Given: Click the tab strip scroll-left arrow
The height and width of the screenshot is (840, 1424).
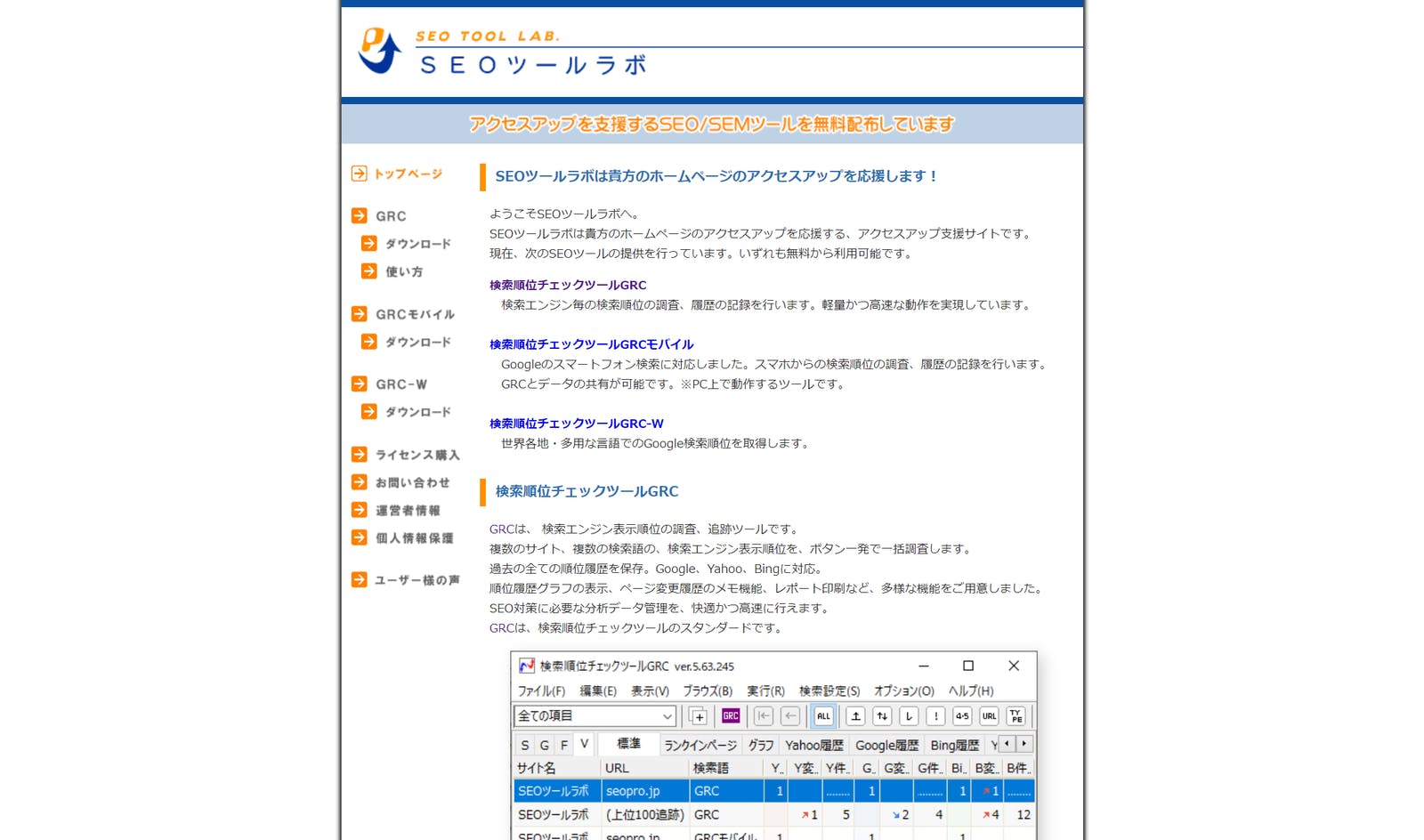Looking at the screenshot, I should [1007, 743].
